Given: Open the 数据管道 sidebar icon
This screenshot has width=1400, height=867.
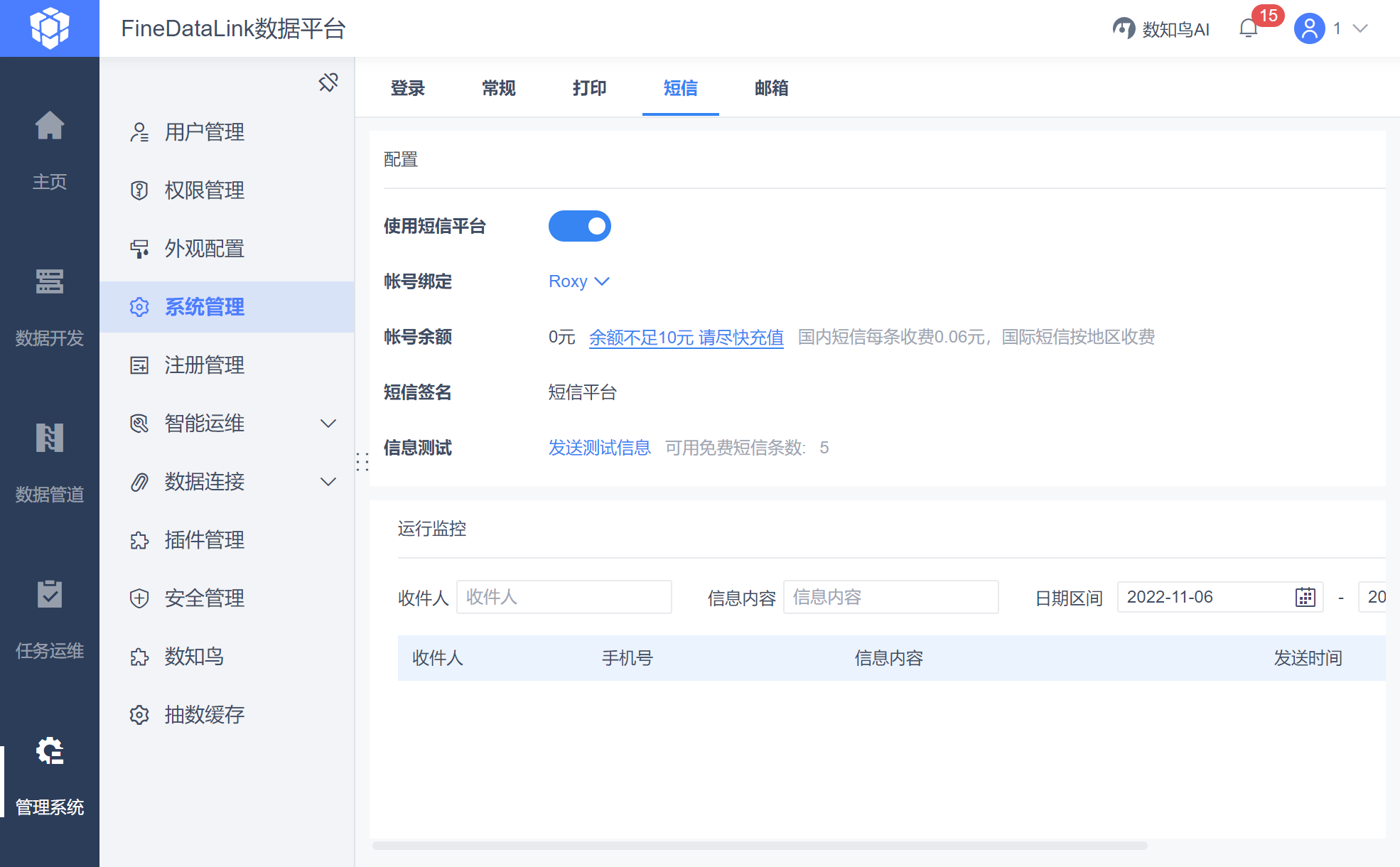Looking at the screenshot, I should (x=50, y=438).
